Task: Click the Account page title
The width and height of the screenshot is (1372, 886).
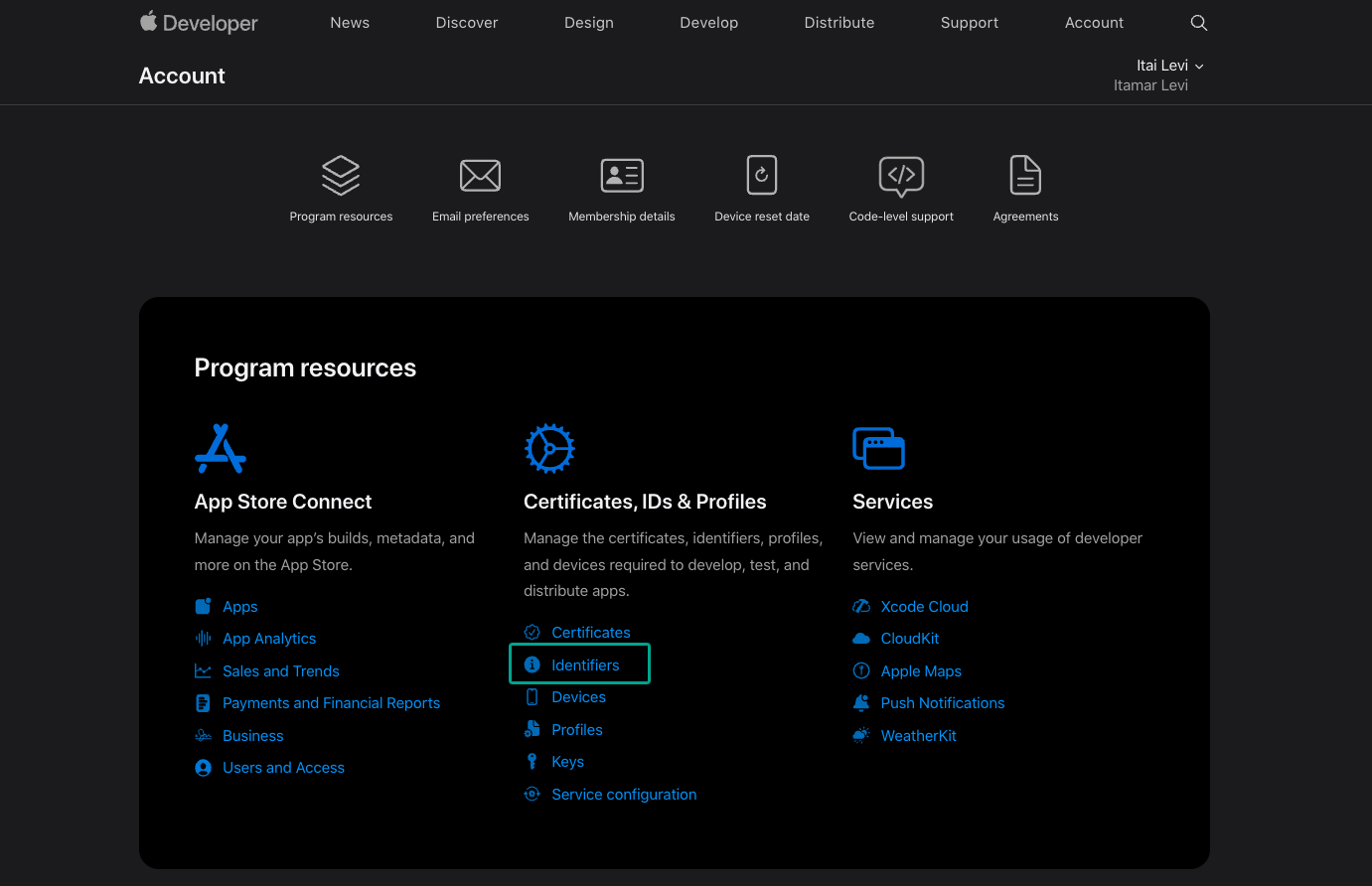Action: (x=182, y=76)
